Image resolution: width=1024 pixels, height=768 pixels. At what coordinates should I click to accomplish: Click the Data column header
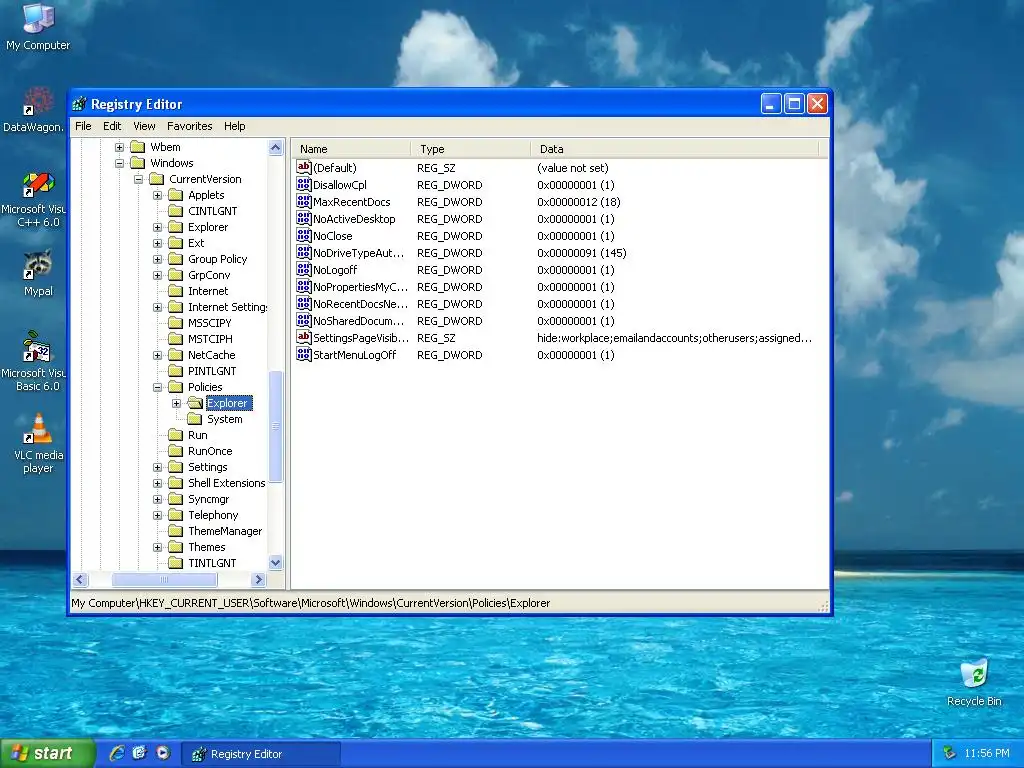(x=675, y=149)
